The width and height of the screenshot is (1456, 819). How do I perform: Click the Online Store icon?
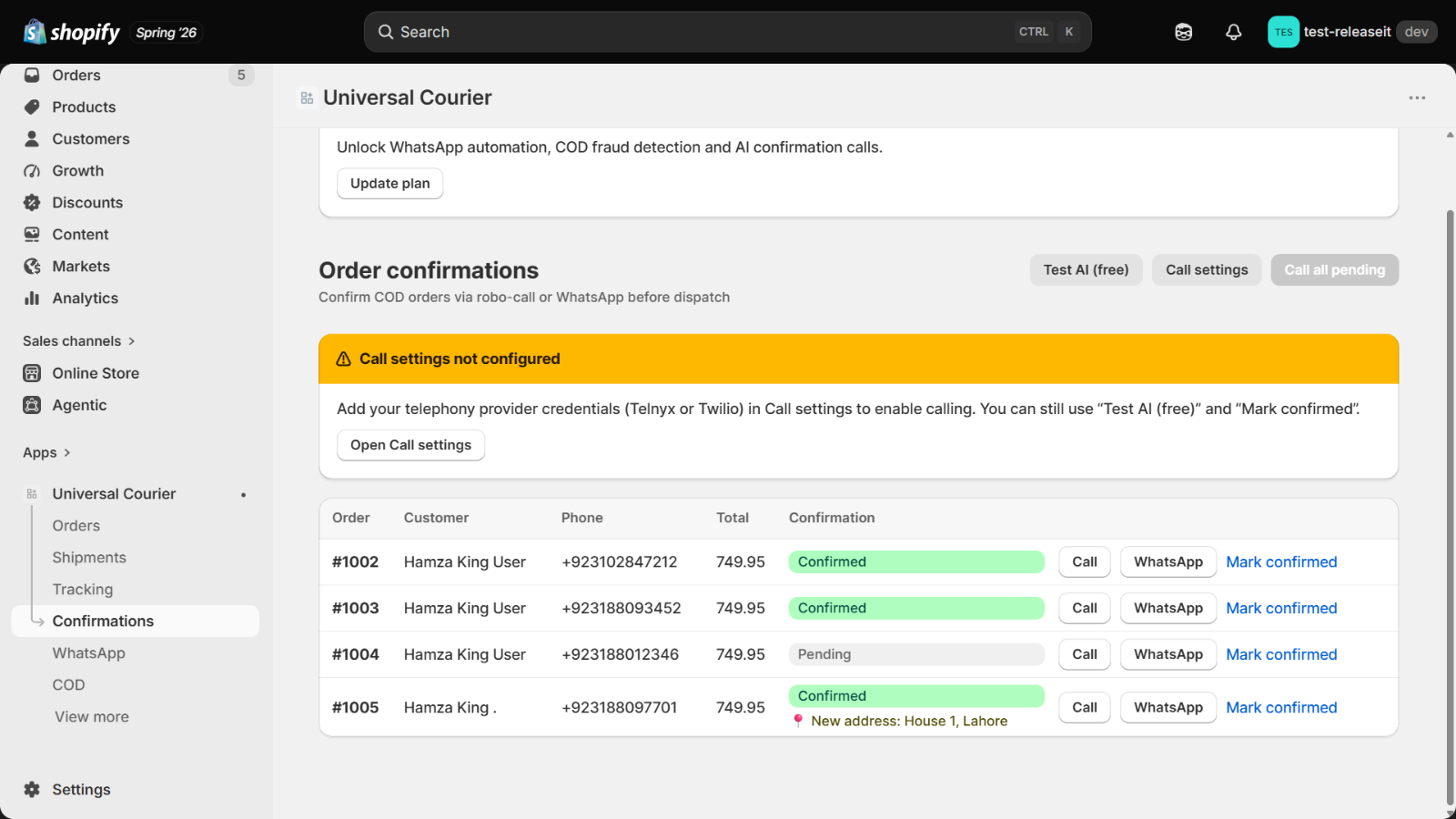click(32, 373)
